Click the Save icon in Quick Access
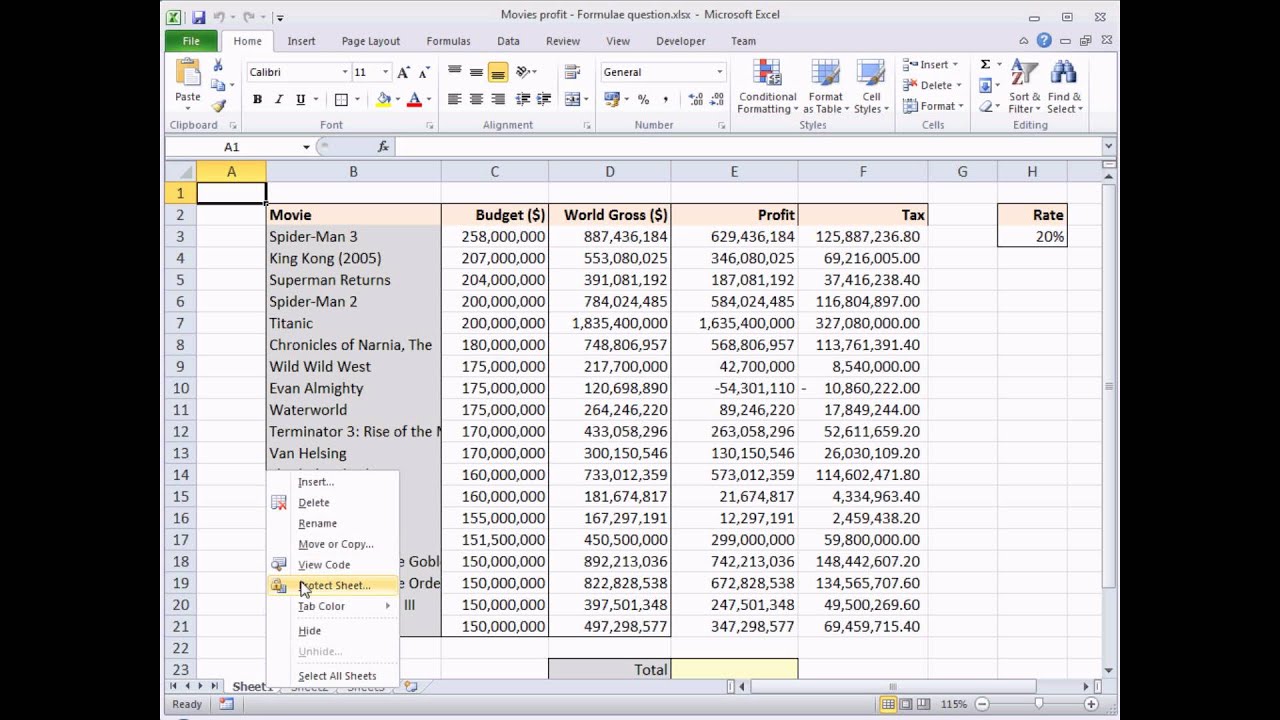Screen dimensions: 1280x720 pyautogui.click(x=198, y=17)
